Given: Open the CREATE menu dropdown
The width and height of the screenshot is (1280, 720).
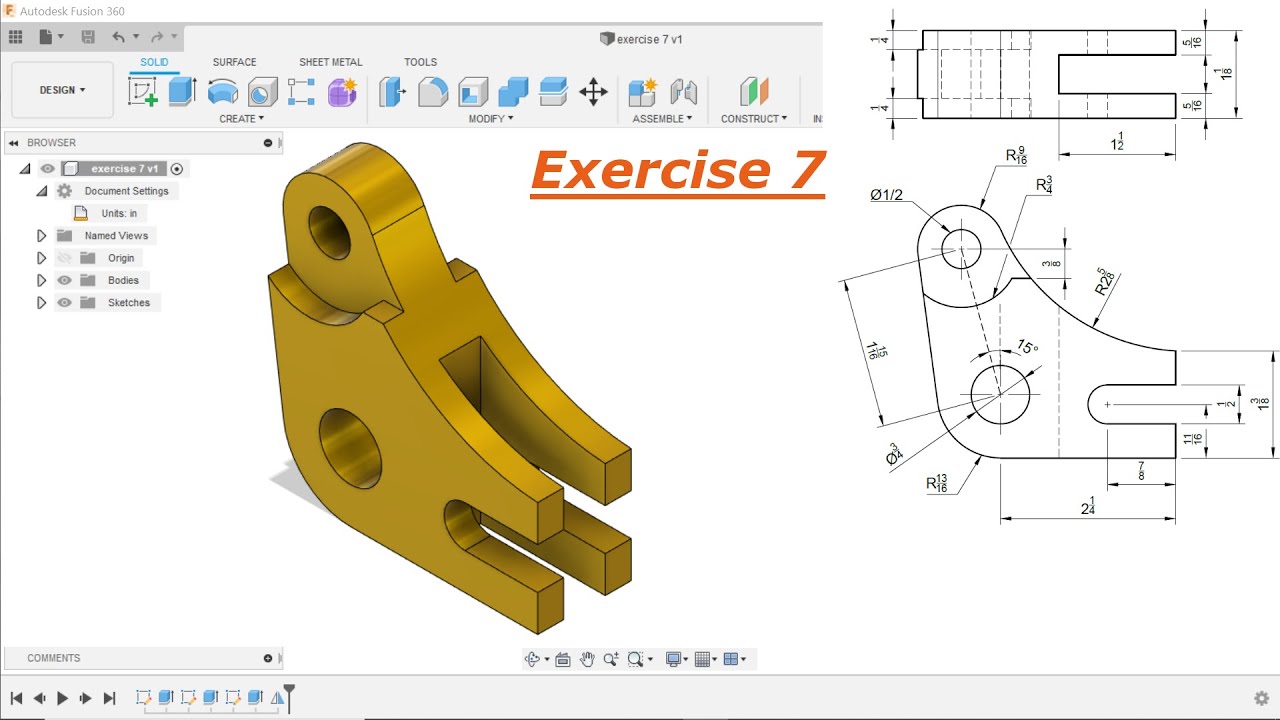Looking at the screenshot, I should click(242, 119).
